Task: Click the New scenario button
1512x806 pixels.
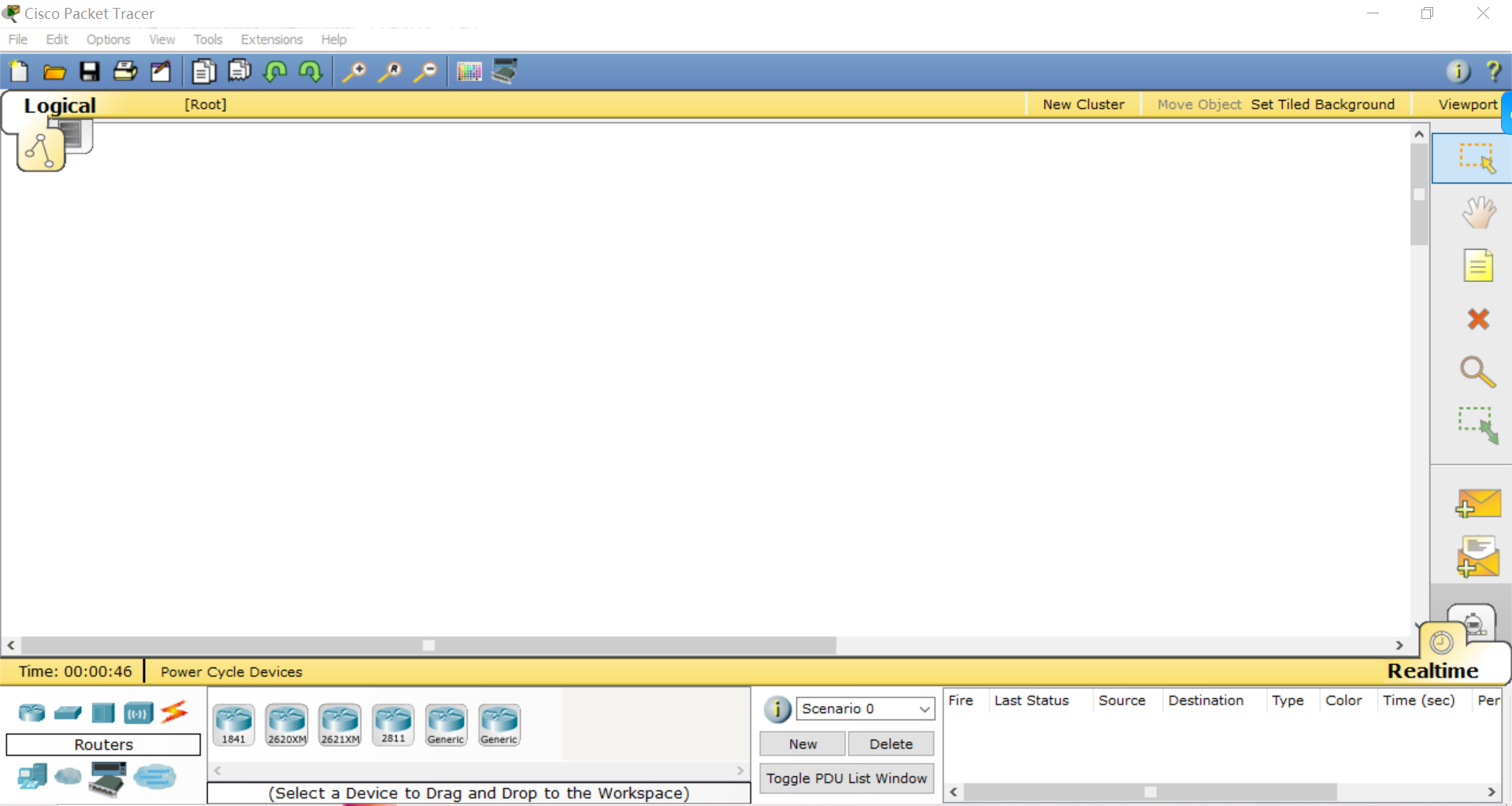Action: point(802,744)
